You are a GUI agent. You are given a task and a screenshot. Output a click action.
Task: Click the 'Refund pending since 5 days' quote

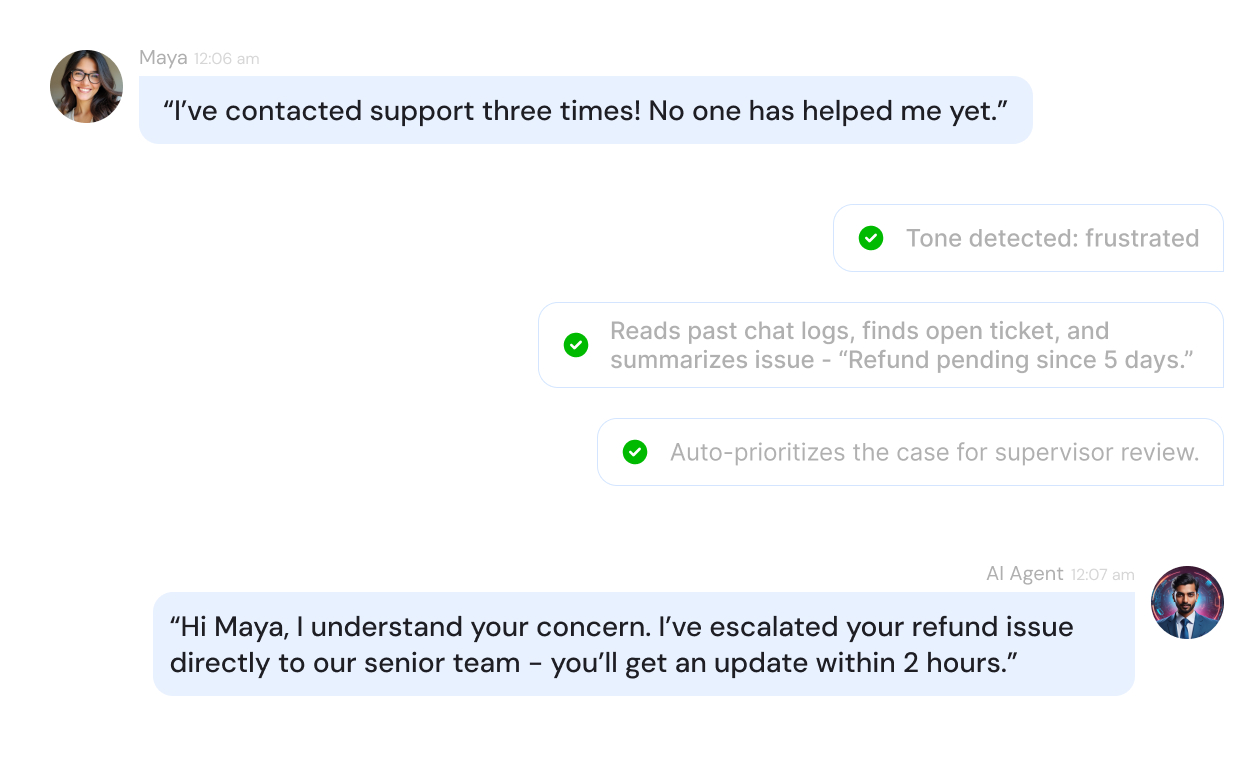[1020, 360]
